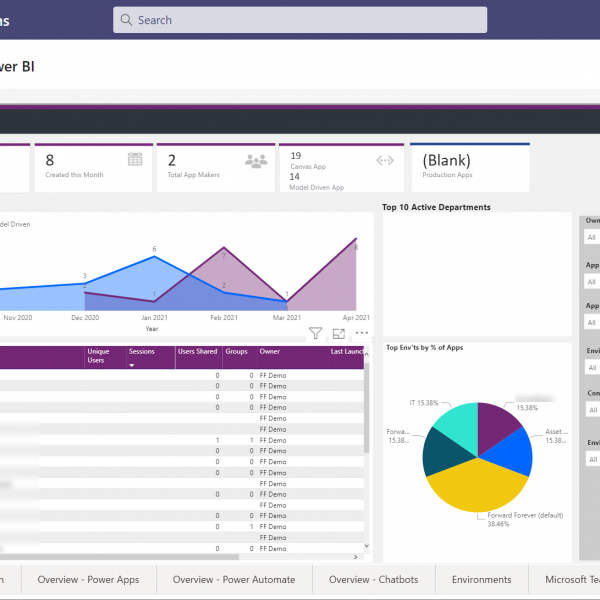
Task: Click the 2 Total App Makers value
Action: 172,160
